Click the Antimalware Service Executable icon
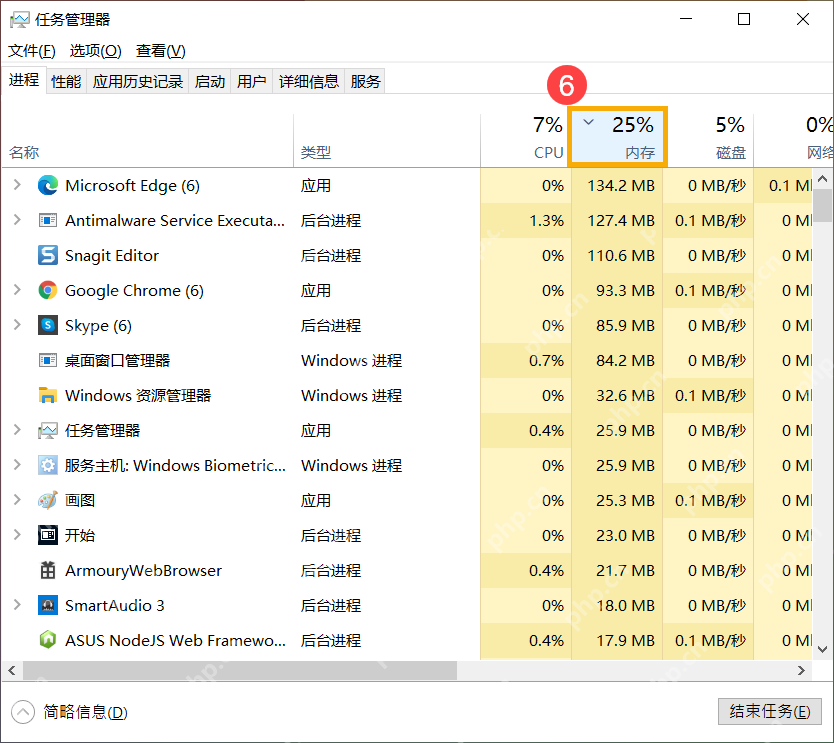Screen dimensions: 834x743 (x=48, y=220)
